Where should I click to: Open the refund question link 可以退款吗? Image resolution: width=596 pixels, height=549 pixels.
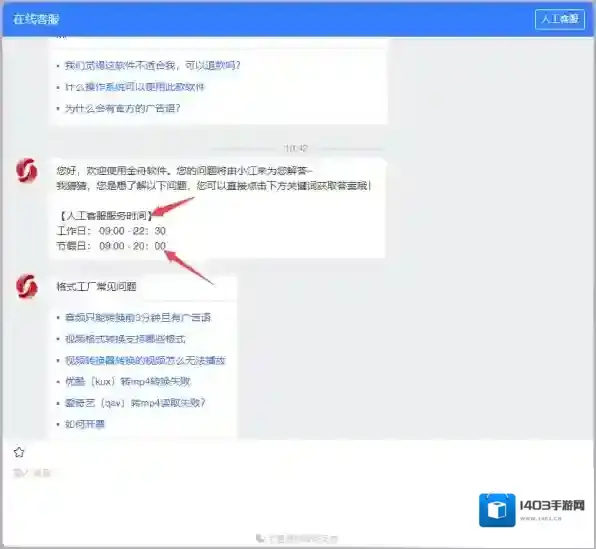pos(152,65)
